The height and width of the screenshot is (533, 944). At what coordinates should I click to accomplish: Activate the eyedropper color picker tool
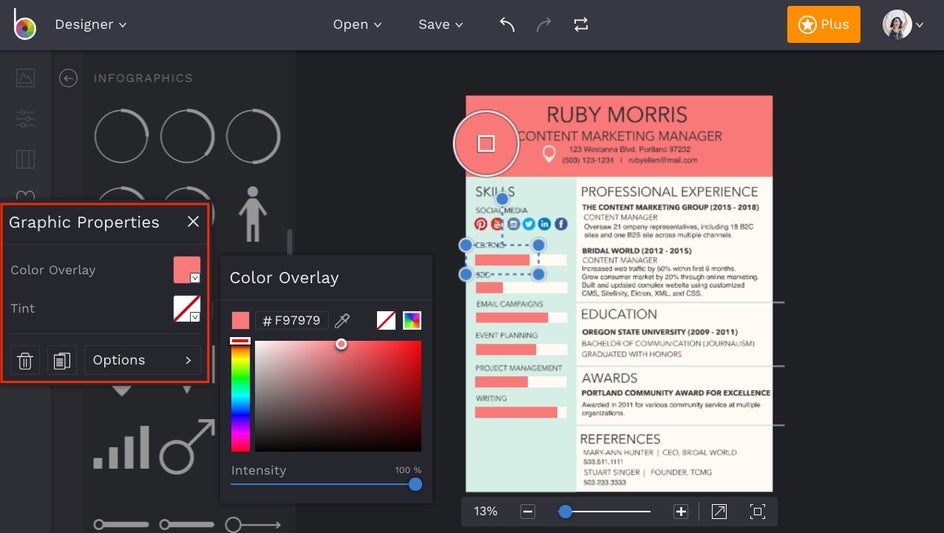[342, 320]
